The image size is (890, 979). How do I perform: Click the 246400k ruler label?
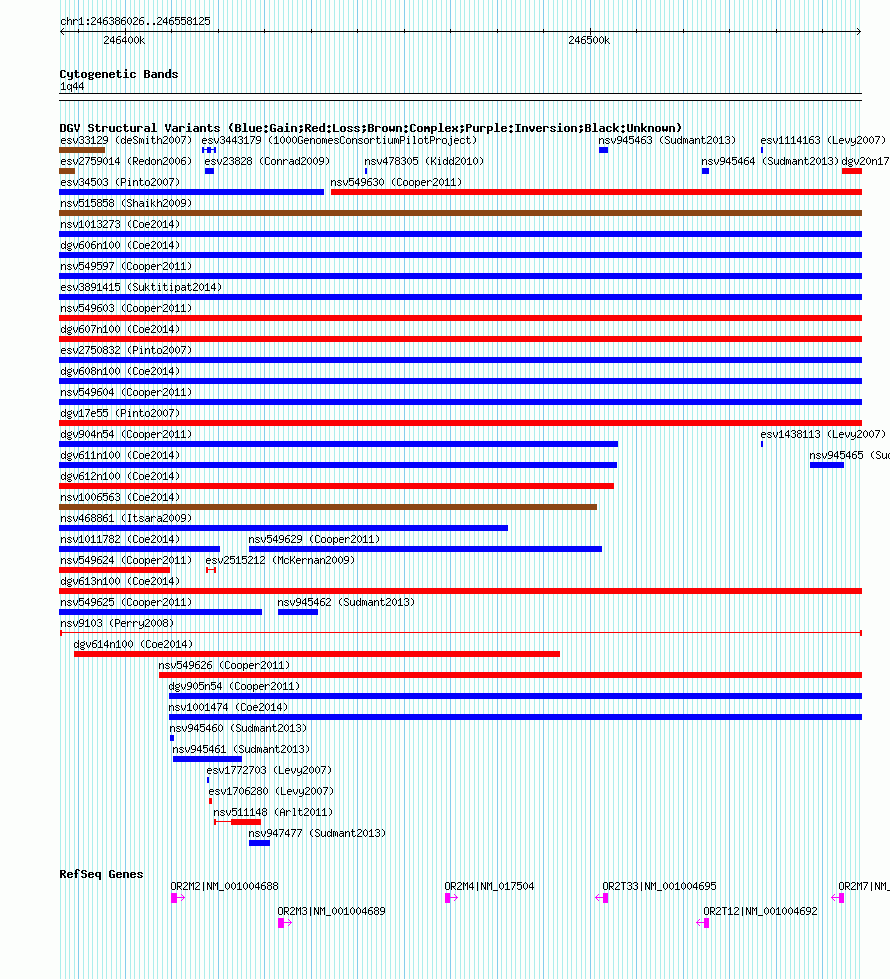[124, 41]
